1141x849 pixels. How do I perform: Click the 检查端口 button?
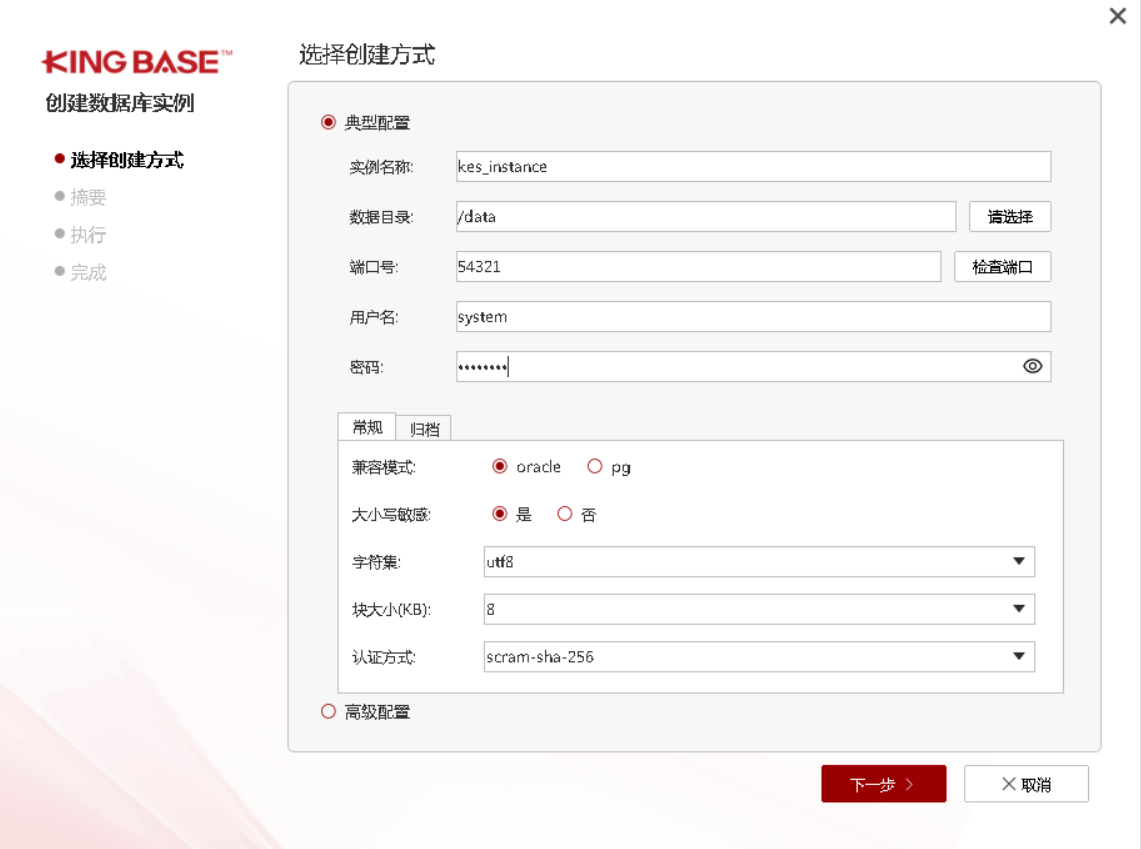(1002, 267)
